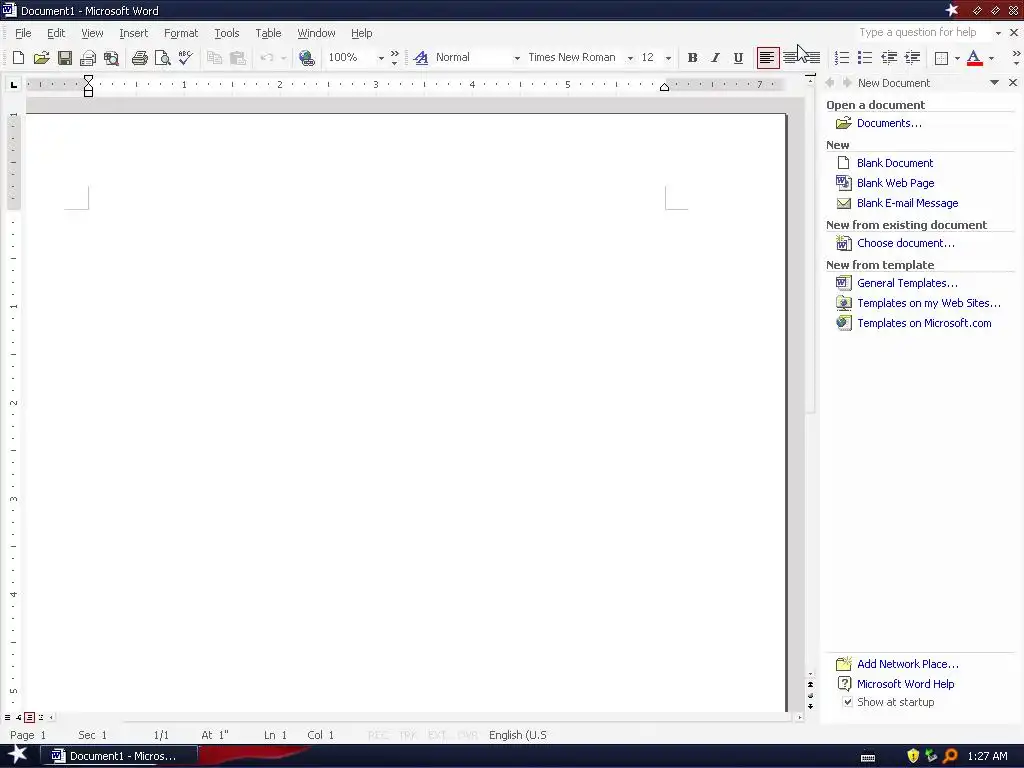Apply Outside Border button
The image size is (1024, 768).
click(941, 57)
